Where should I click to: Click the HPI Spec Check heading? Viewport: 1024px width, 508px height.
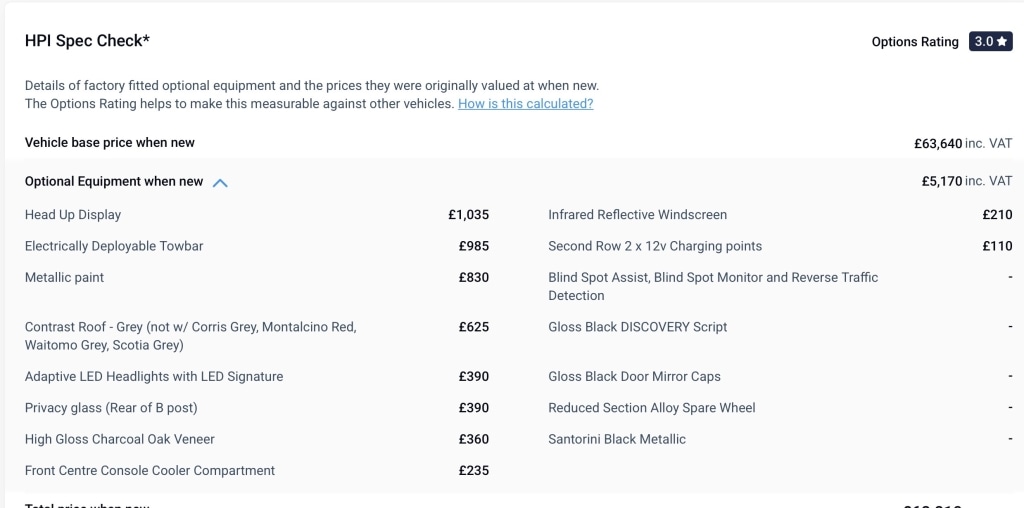point(87,41)
